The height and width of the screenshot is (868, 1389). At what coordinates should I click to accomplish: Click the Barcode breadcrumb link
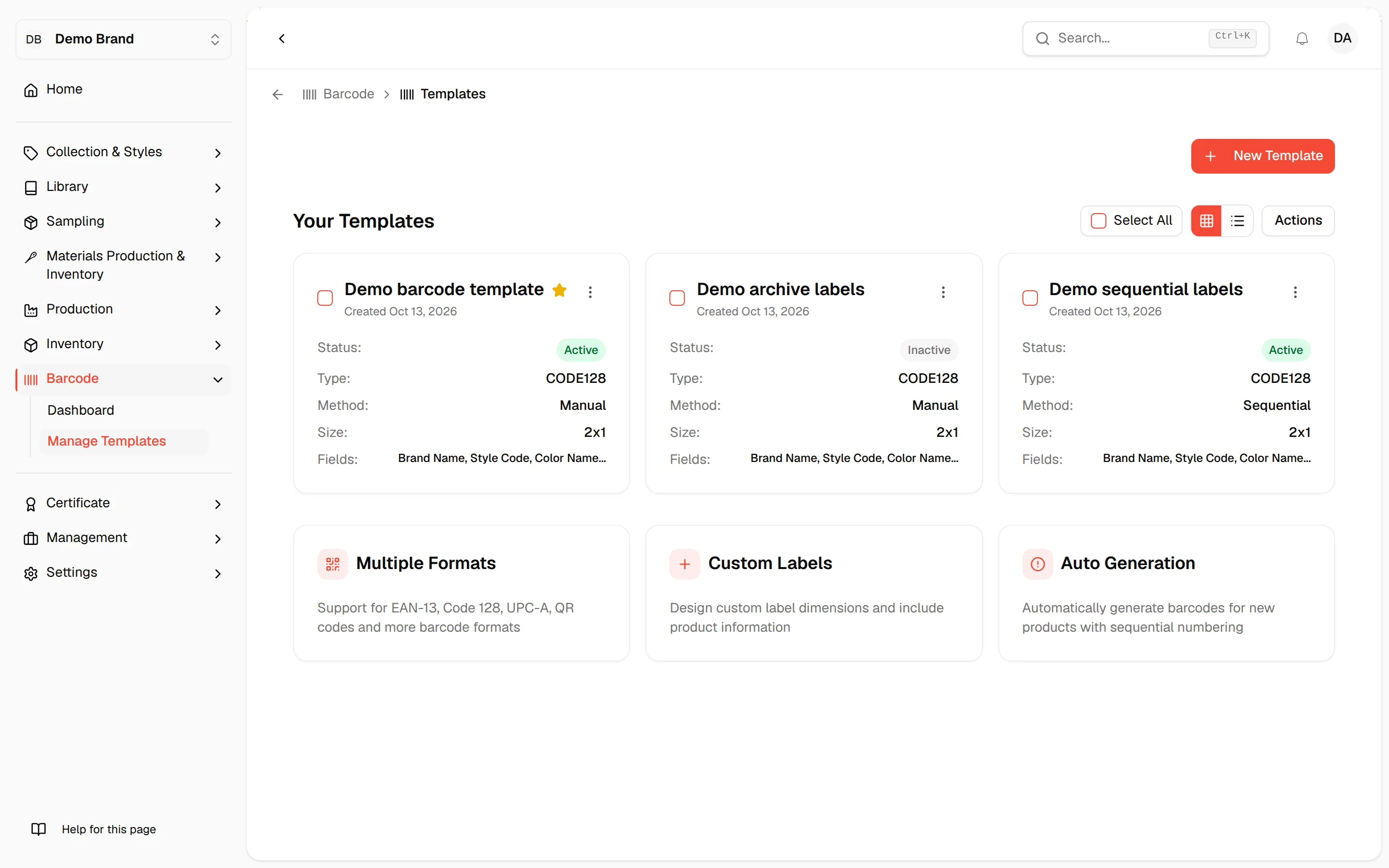click(348, 94)
